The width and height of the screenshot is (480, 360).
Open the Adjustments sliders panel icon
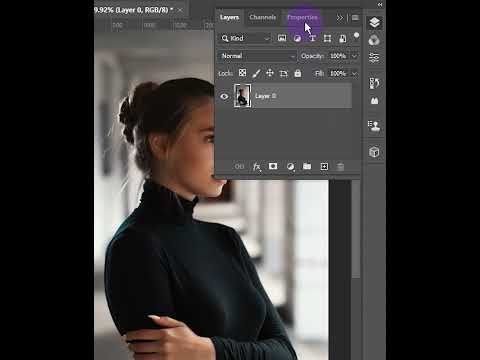click(x=374, y=58)
